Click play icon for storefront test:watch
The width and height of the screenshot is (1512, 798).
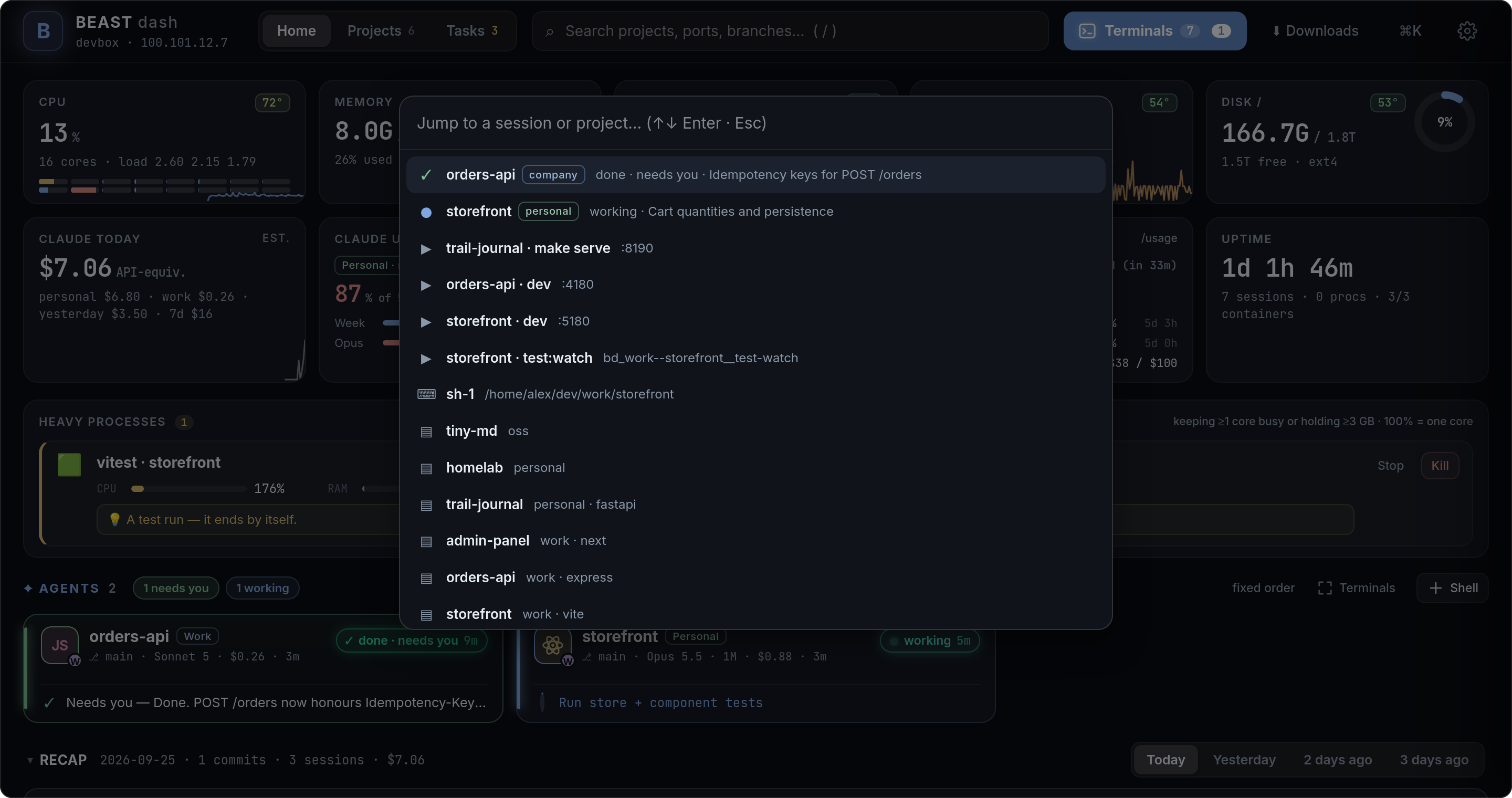[x=426, y=359]
